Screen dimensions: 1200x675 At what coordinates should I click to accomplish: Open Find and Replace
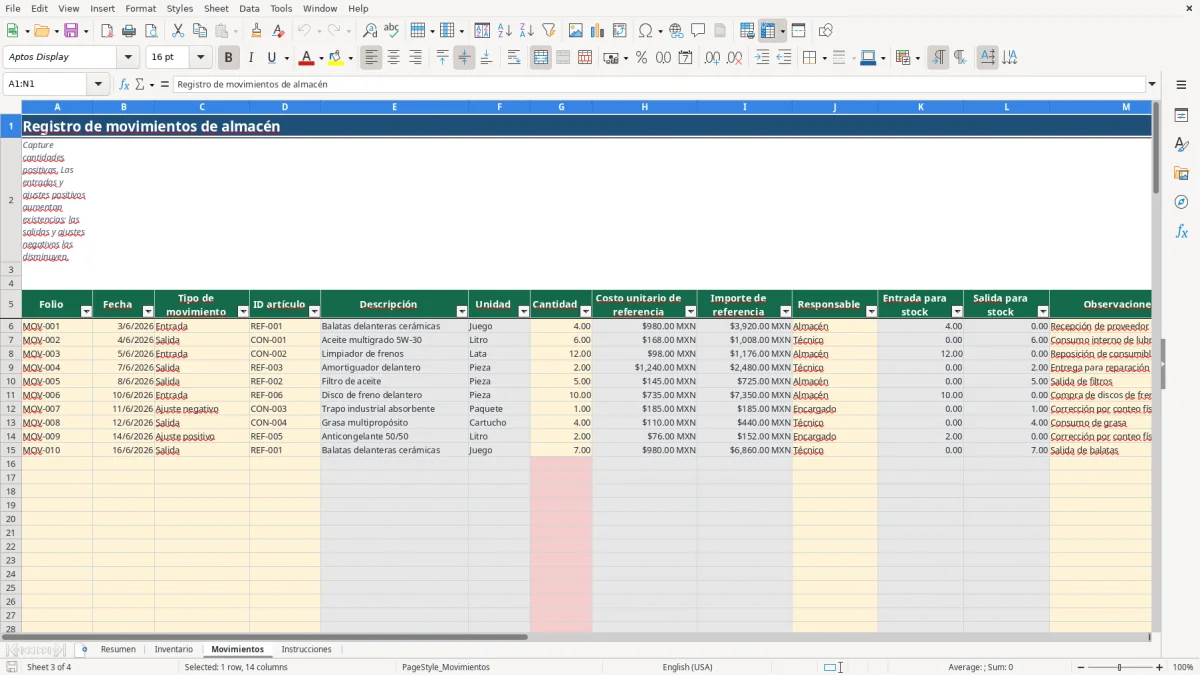click(370, 31)
